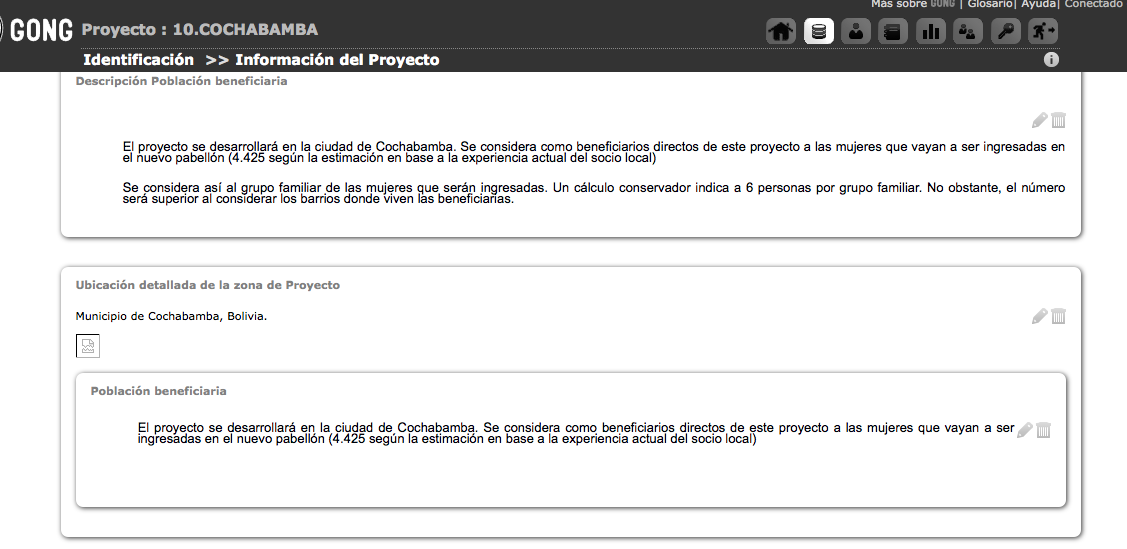Click the nested Población beneficiaria heading

(x=158, y=391)
